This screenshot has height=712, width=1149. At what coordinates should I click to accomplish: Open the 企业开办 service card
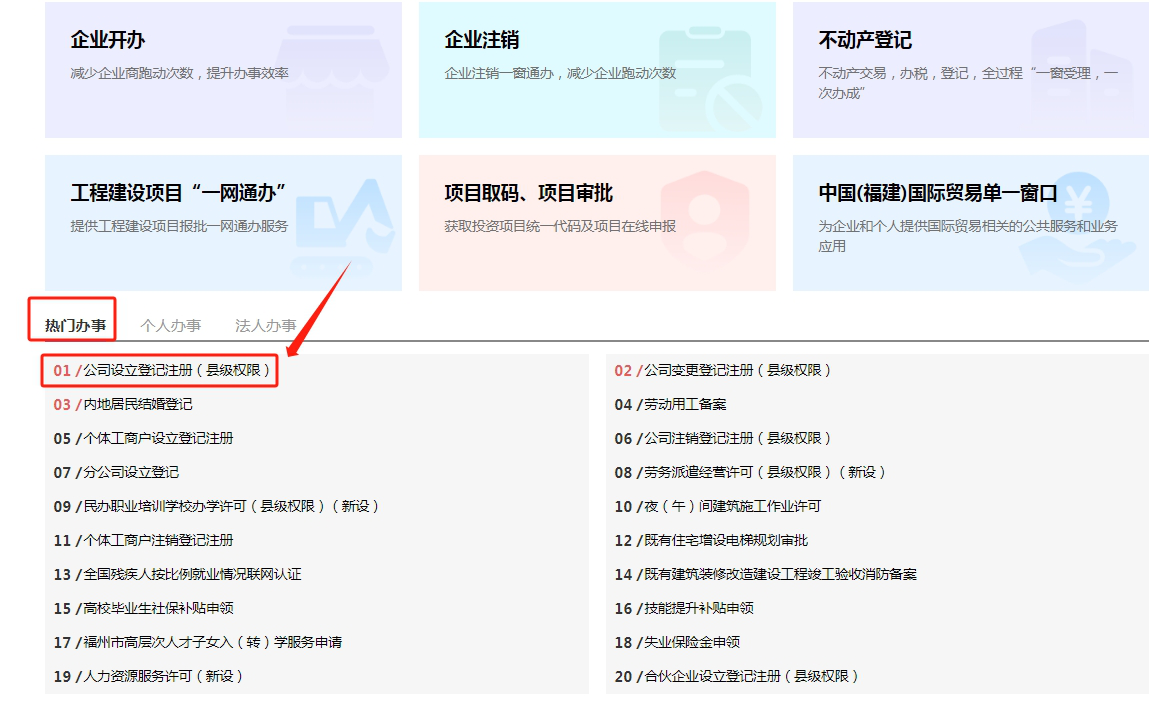223,70
